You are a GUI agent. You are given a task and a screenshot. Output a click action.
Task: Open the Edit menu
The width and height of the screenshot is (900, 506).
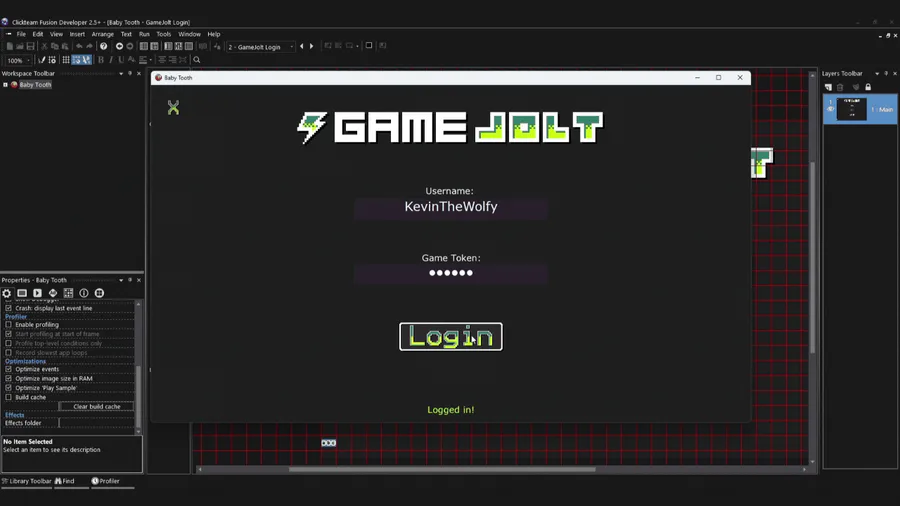(x=38, y=34)
